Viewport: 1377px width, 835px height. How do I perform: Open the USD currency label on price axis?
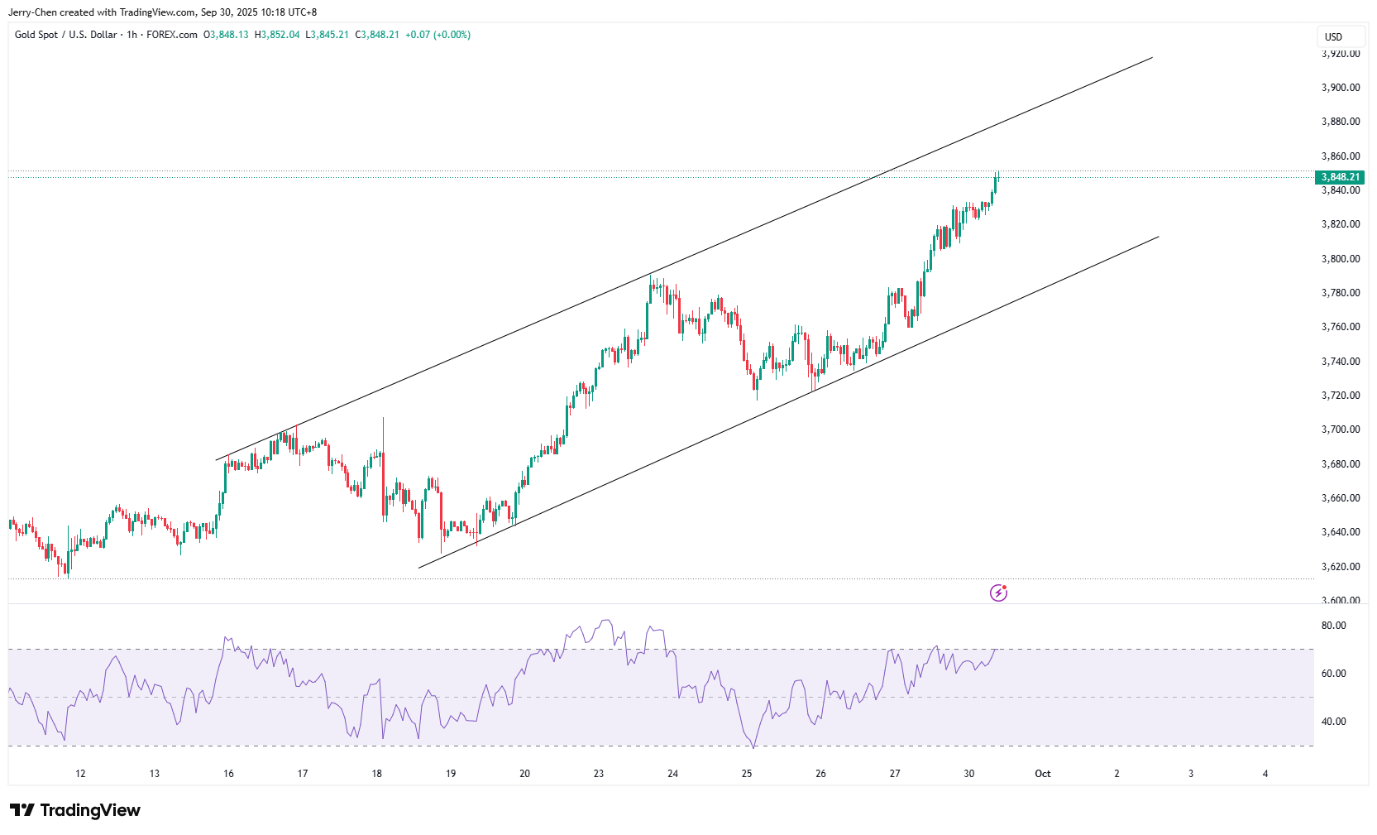pos(1333,37)
